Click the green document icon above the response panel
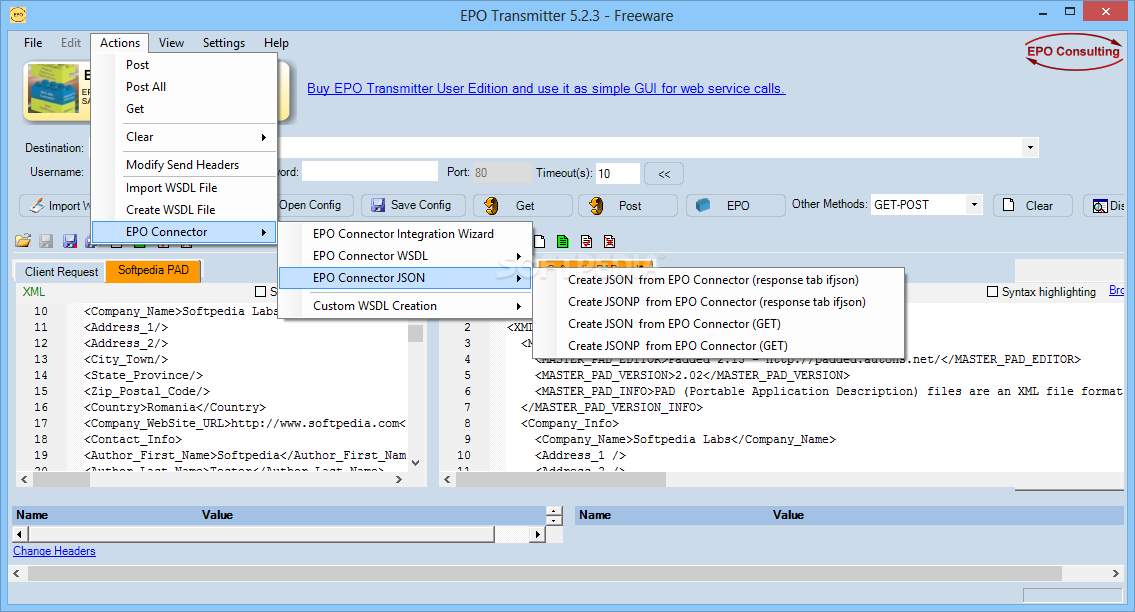Viewport: 1135px width, 612px height. coord(562,241)
